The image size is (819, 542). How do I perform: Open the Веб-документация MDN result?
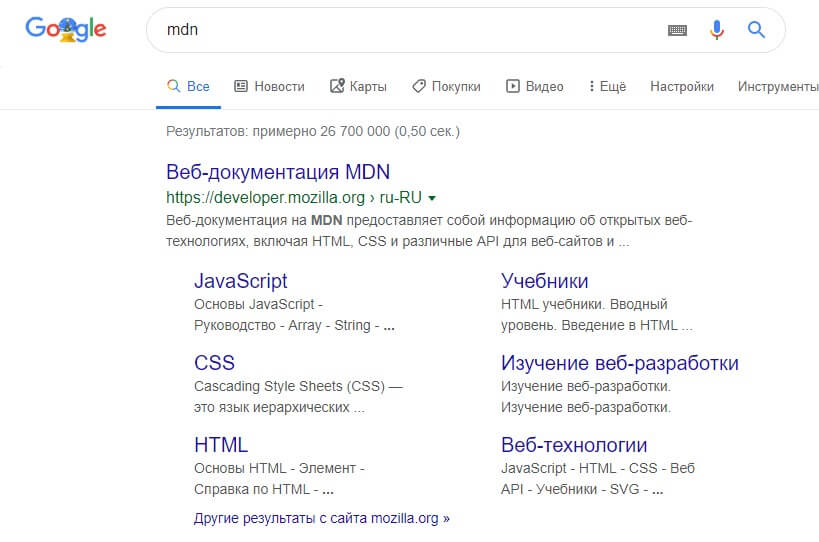(278, 171)
